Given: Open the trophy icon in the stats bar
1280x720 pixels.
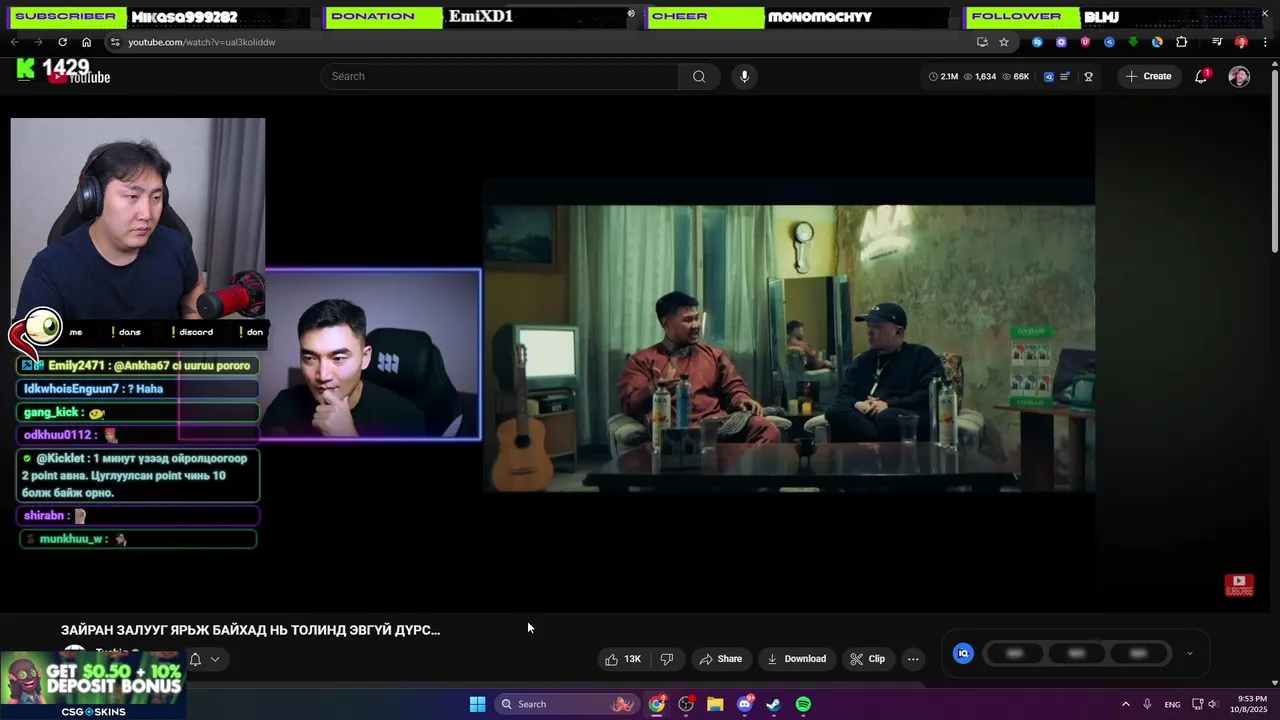Looking at the screenshot, I should [1089, 76].
